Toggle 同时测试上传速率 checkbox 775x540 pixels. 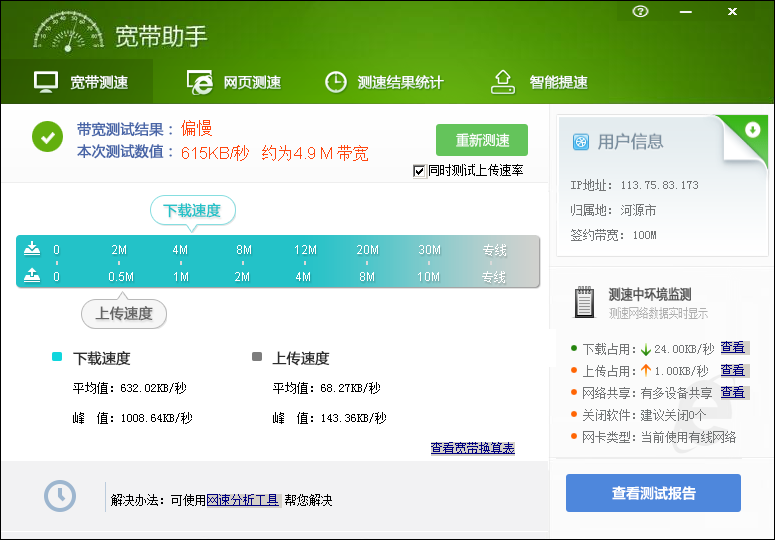pos(419,171)
